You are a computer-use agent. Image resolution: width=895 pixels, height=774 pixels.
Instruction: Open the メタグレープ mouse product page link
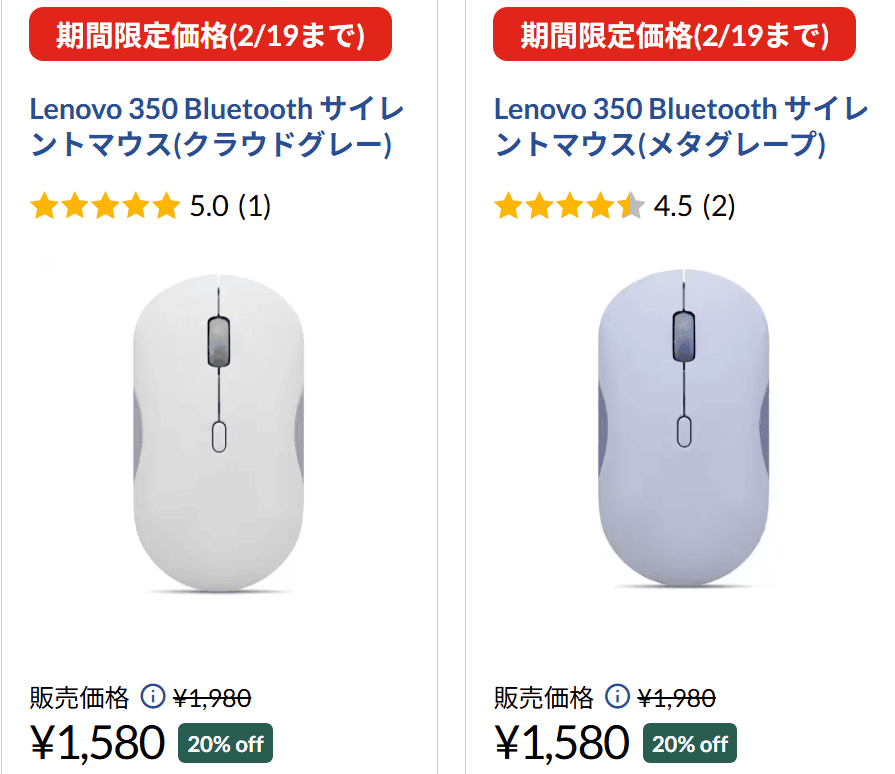tap(680, 124)
